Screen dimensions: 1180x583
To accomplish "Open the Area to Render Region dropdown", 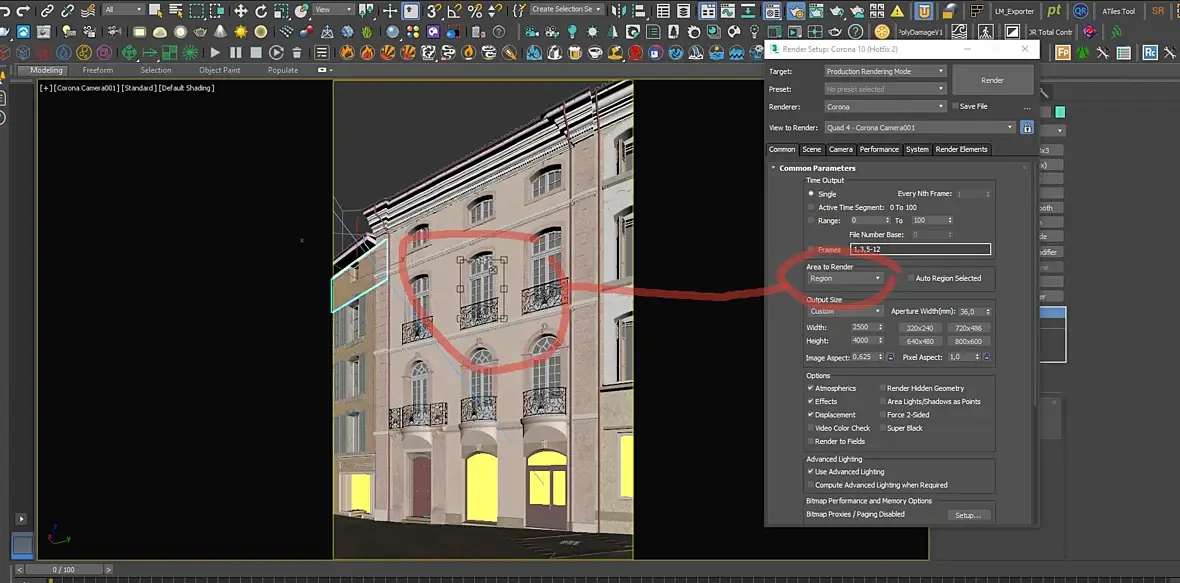I will pyautogui.click(x=845, y=279).
